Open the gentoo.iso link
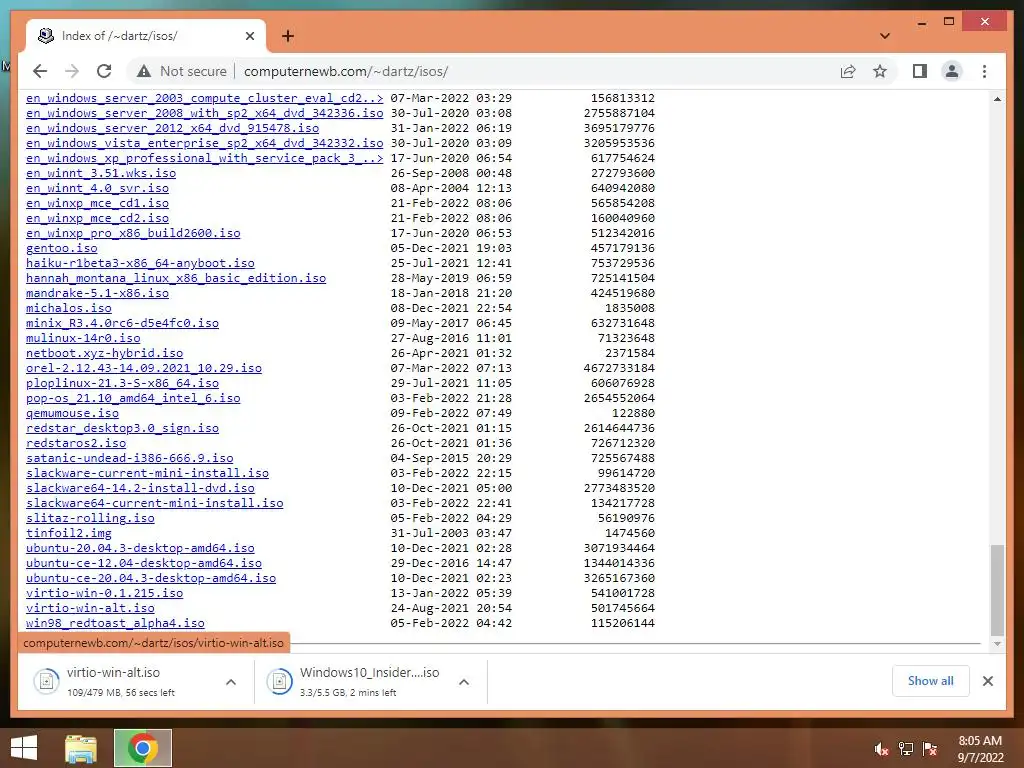 [x=61, y=248]
